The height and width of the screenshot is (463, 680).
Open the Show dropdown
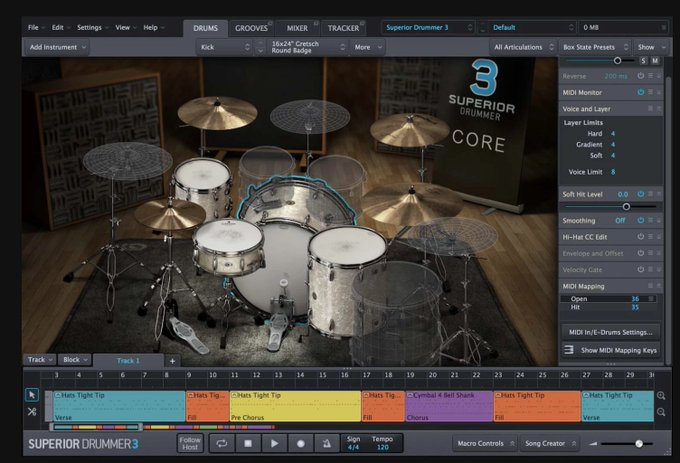(x=651, y=47)
